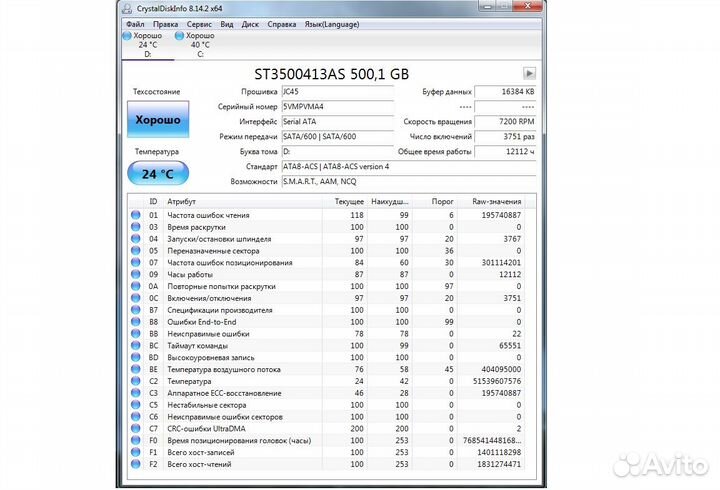Open the Правка menu

pos(165,24)
